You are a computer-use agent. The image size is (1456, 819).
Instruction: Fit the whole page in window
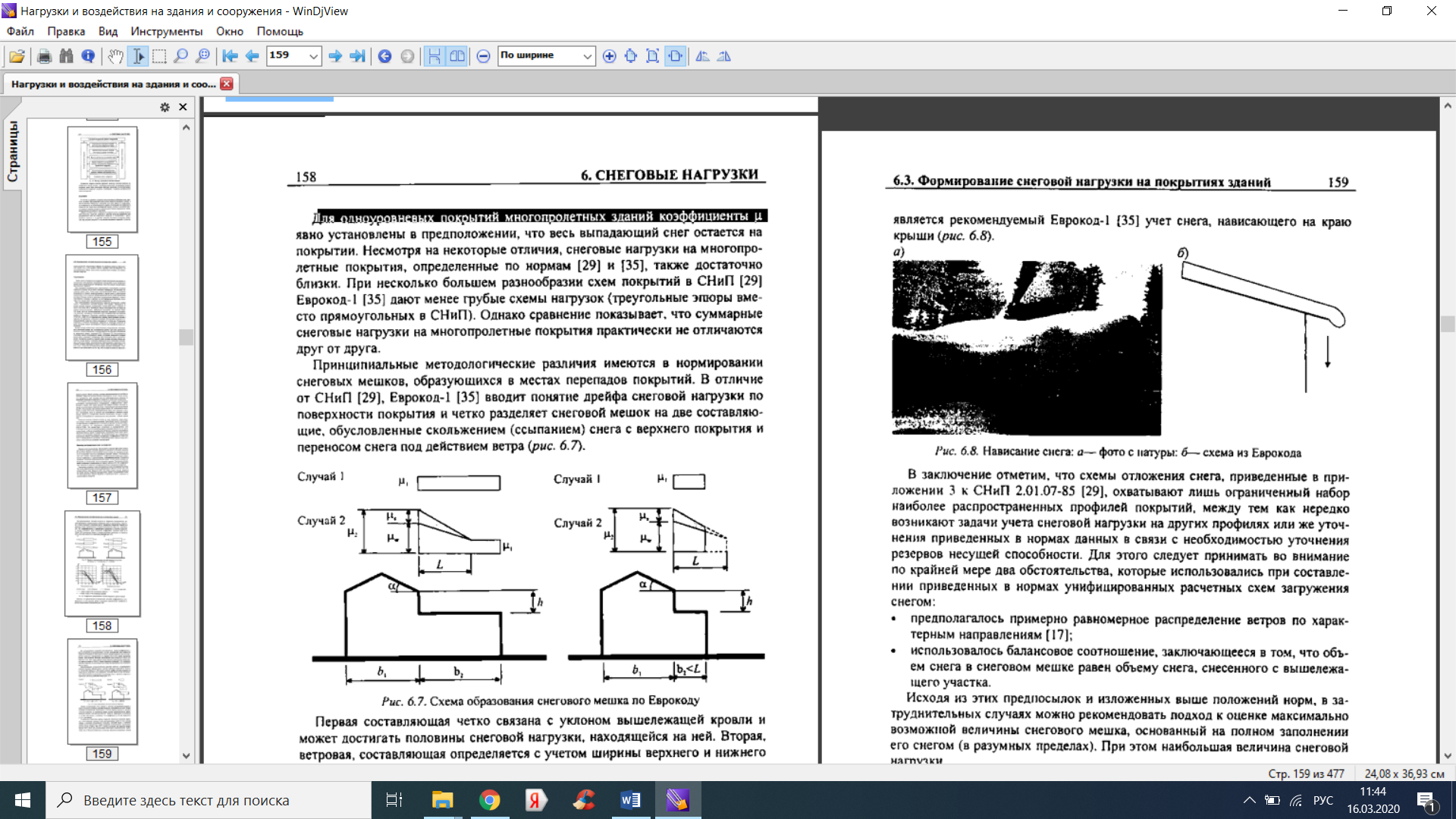(652, 56)
